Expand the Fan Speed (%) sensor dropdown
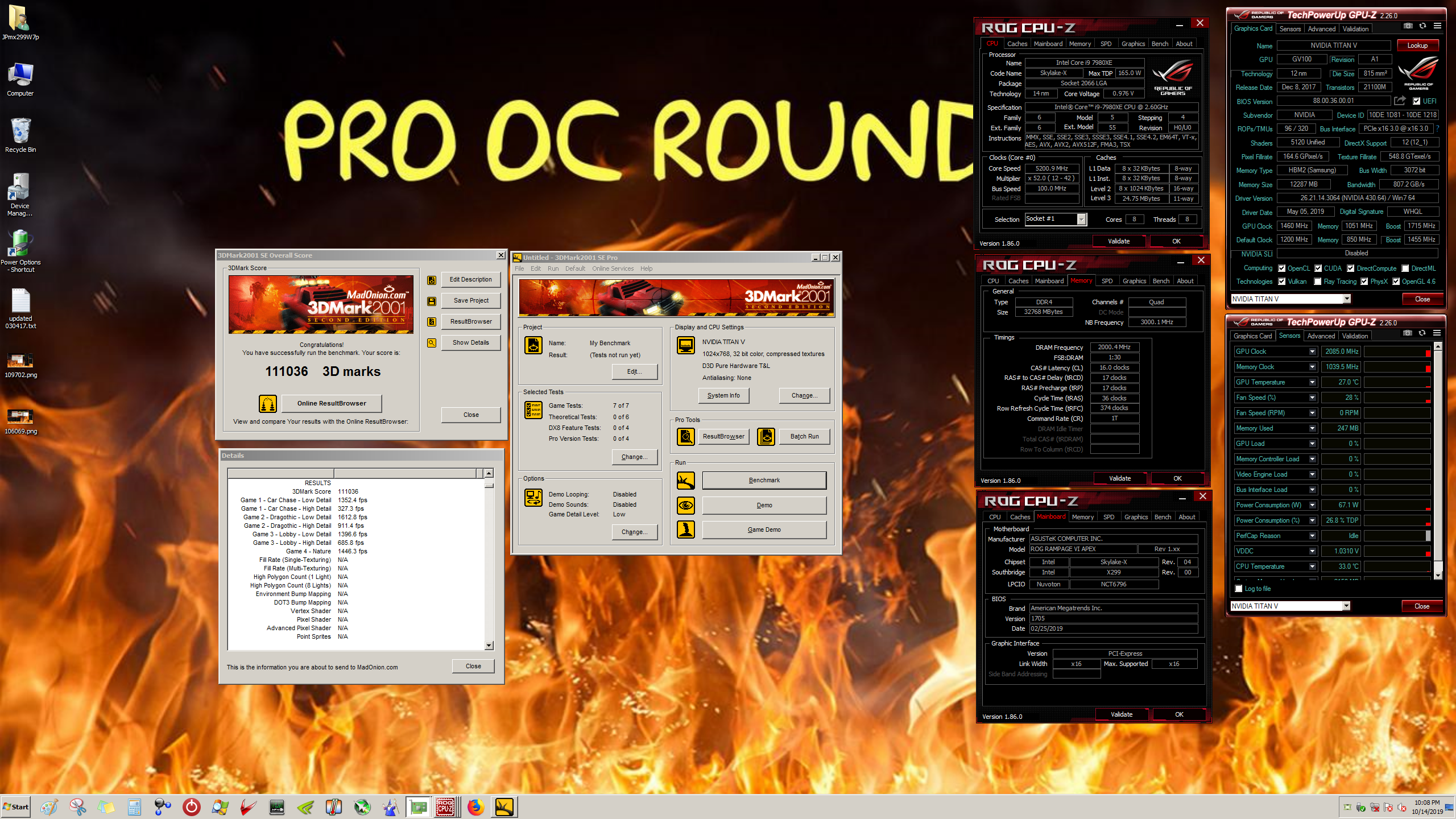 tap(1312, 398)
